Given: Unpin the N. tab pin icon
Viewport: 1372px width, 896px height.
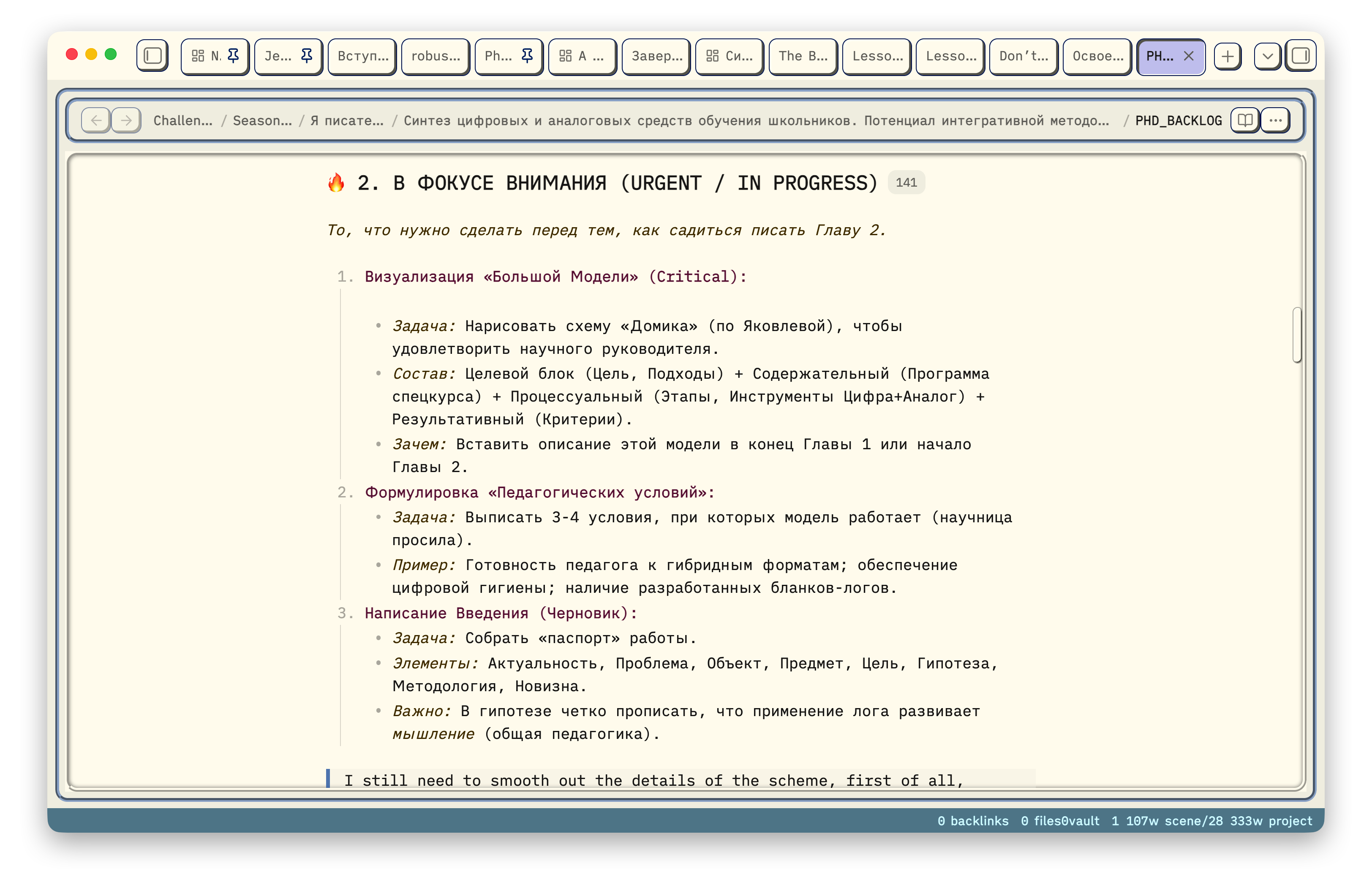Looking at the screenshot, I should (x=234, y=56).
